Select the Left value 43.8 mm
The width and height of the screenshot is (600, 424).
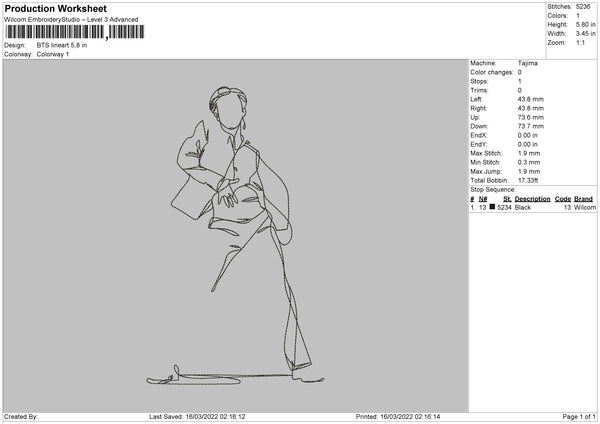[531, 99]
